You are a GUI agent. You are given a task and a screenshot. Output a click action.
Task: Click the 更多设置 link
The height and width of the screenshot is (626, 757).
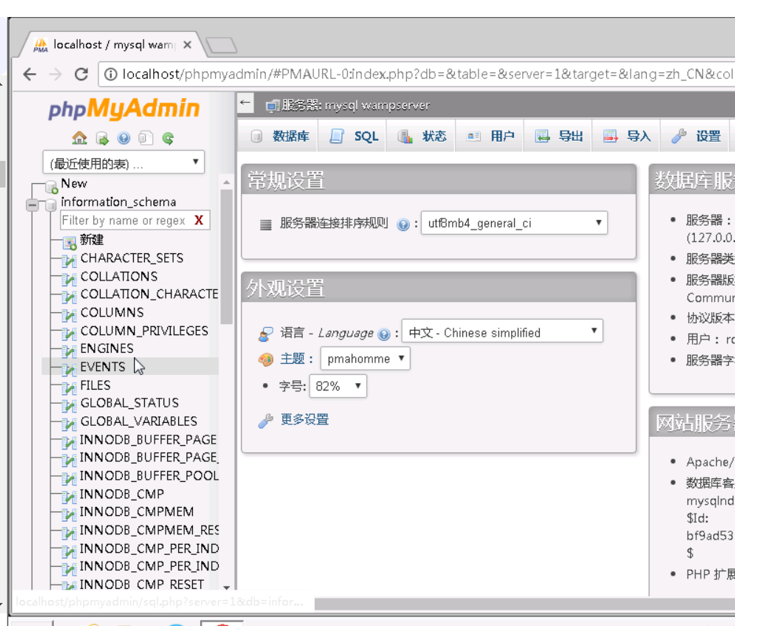pyautogui.click(x=305, y=419)
